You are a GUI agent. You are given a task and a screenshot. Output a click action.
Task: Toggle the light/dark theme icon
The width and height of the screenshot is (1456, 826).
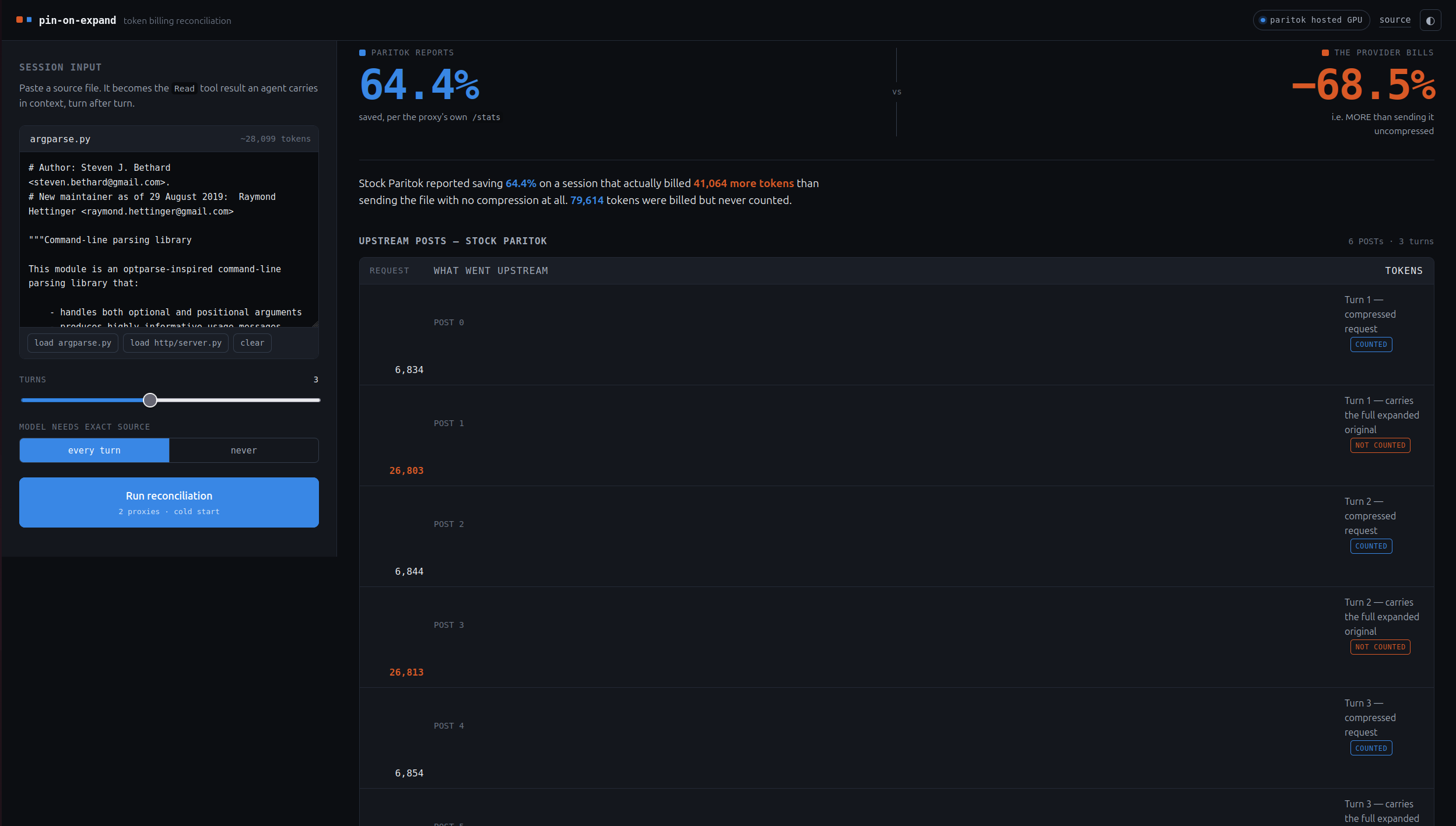[x=1430, y=20]
